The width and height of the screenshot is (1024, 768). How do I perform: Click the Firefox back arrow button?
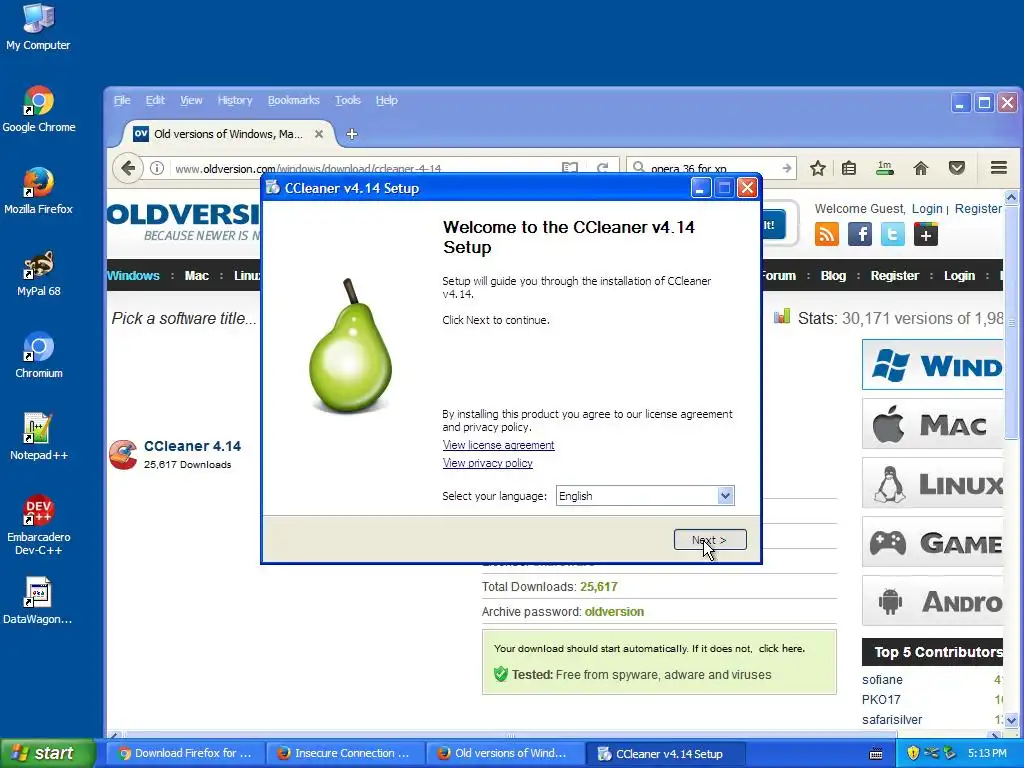128,168
